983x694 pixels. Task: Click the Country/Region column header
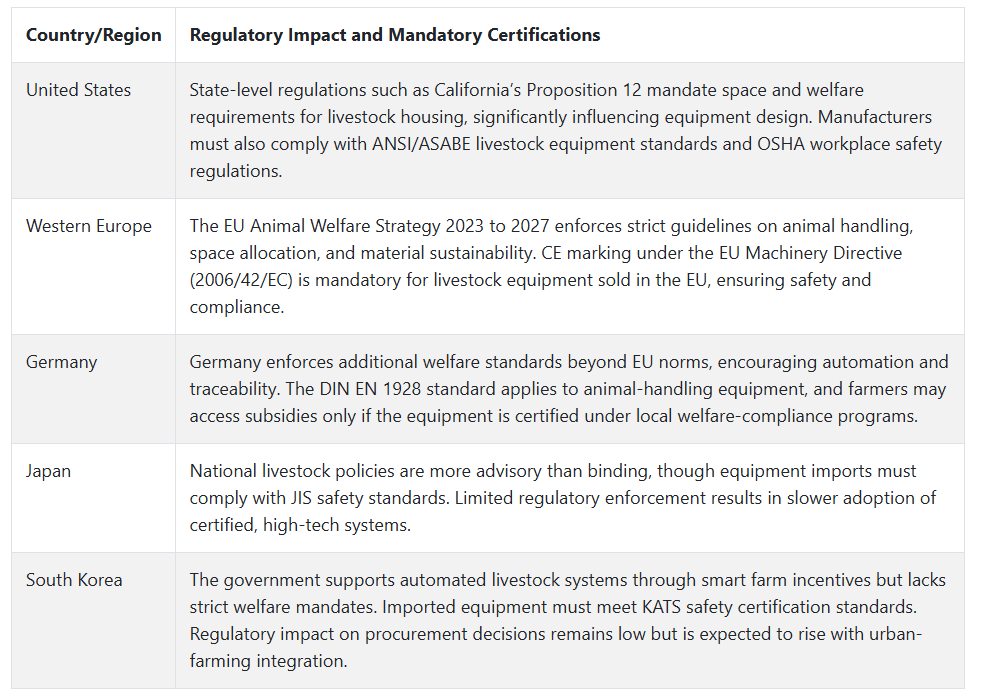click(x=93, y=35)
